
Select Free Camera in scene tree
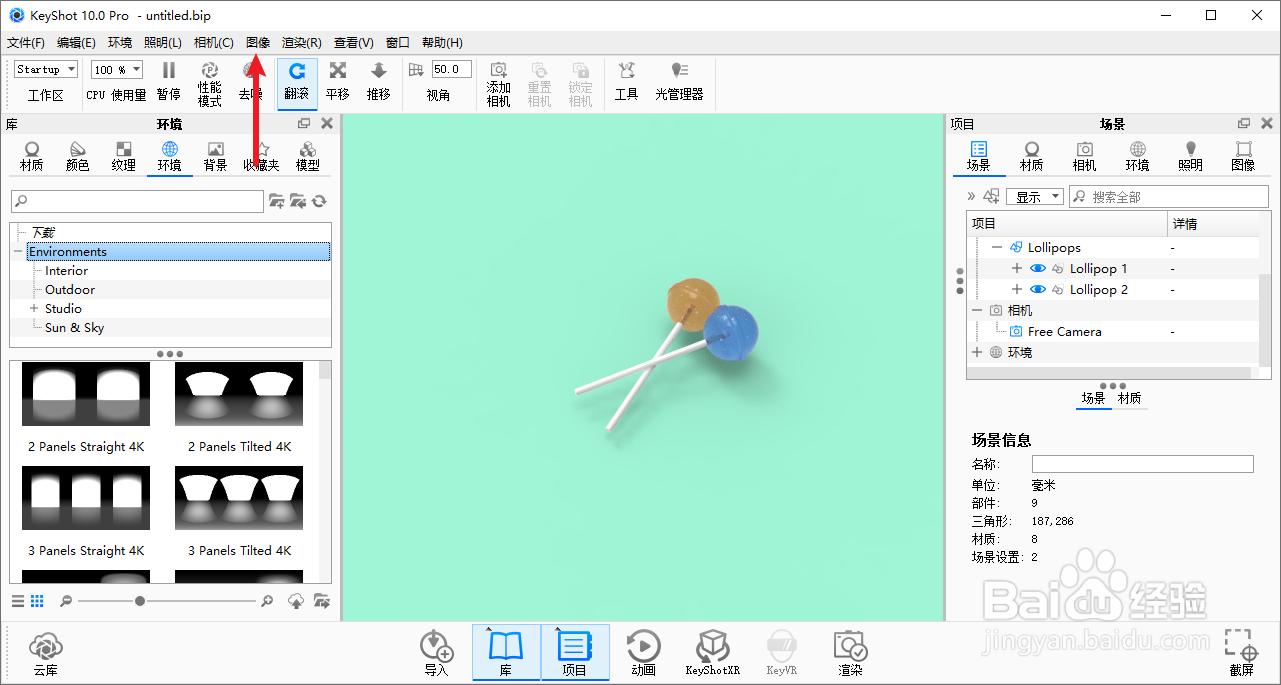(x=1064, y=332)
